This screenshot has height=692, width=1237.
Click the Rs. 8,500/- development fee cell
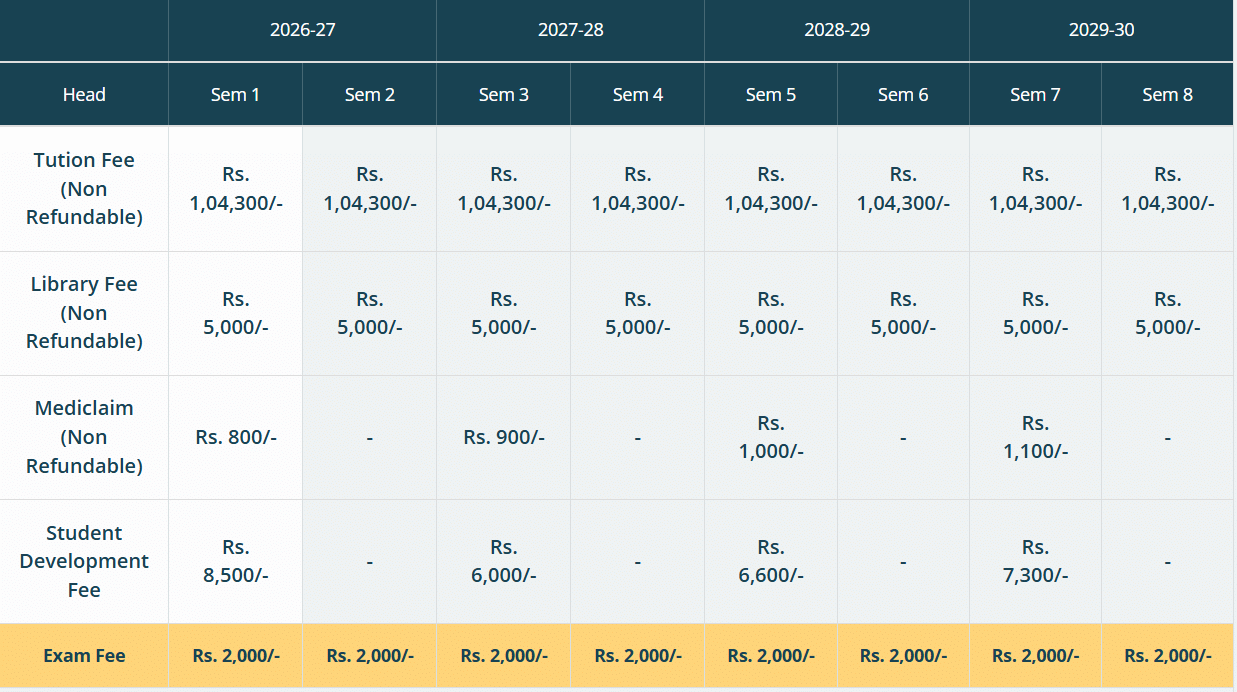point(235,561)
